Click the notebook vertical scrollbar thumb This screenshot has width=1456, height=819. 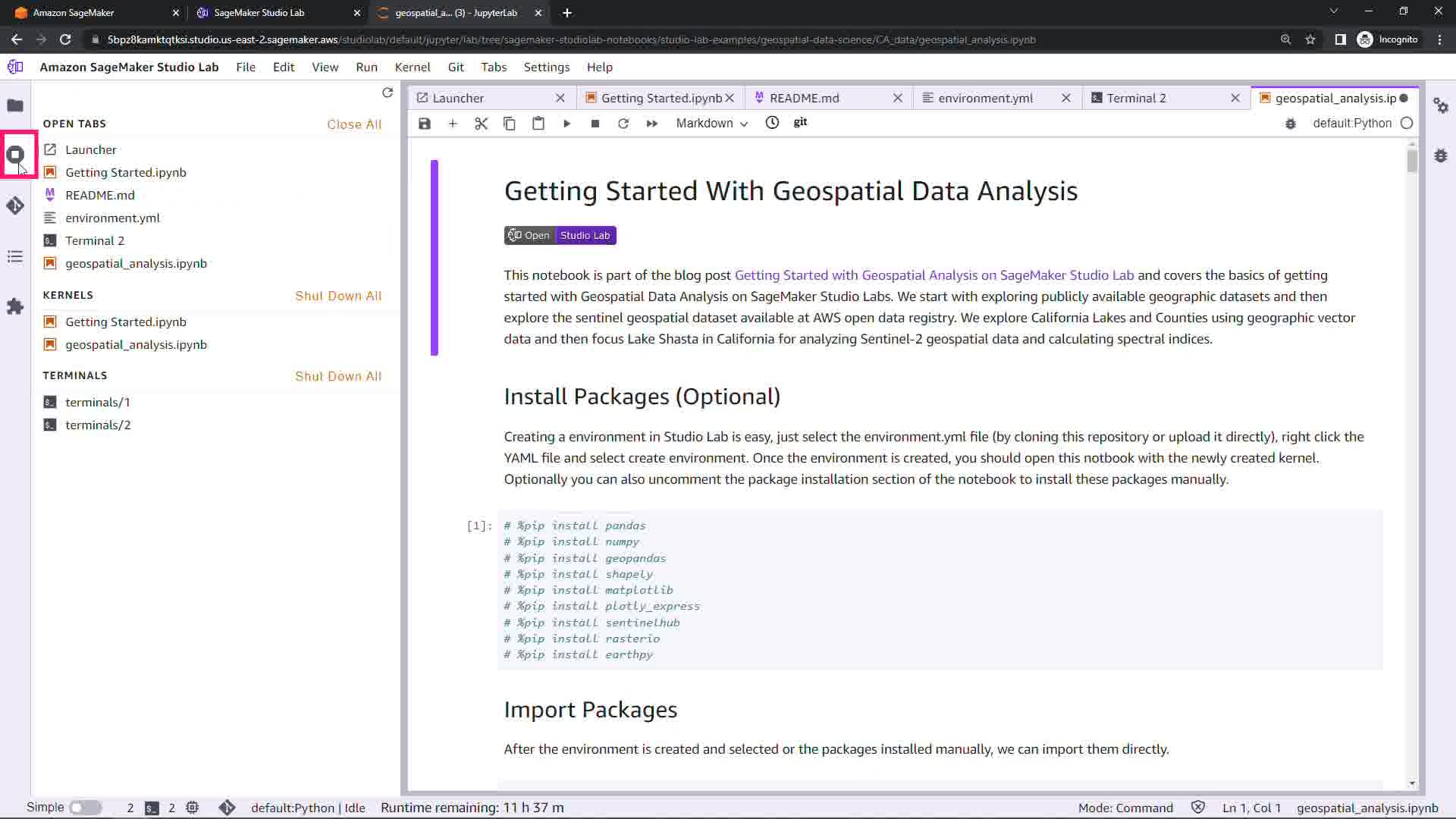click(x=1411, y=160)
